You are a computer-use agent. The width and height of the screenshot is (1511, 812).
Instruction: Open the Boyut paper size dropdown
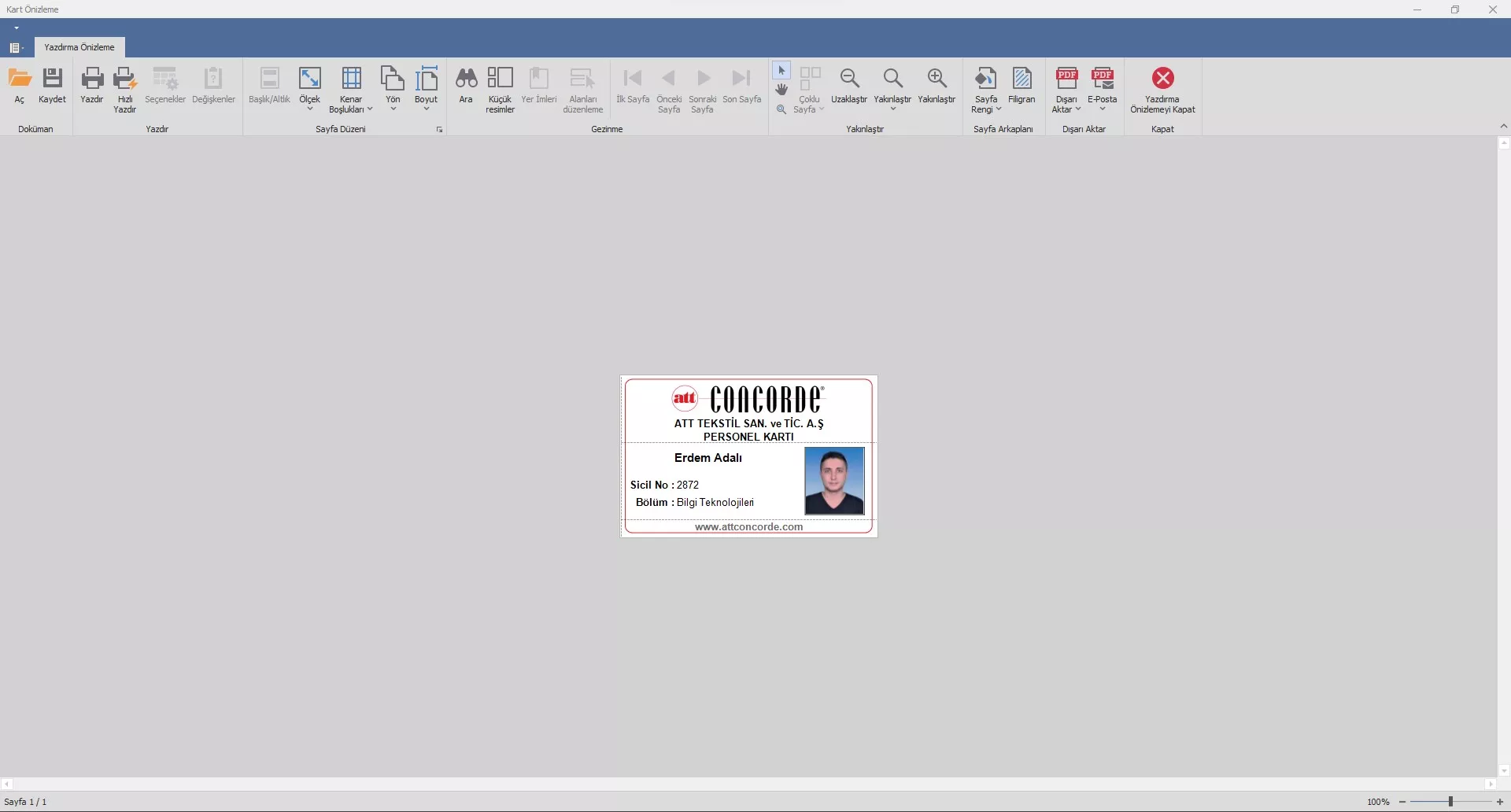click(x=427, y=90)
